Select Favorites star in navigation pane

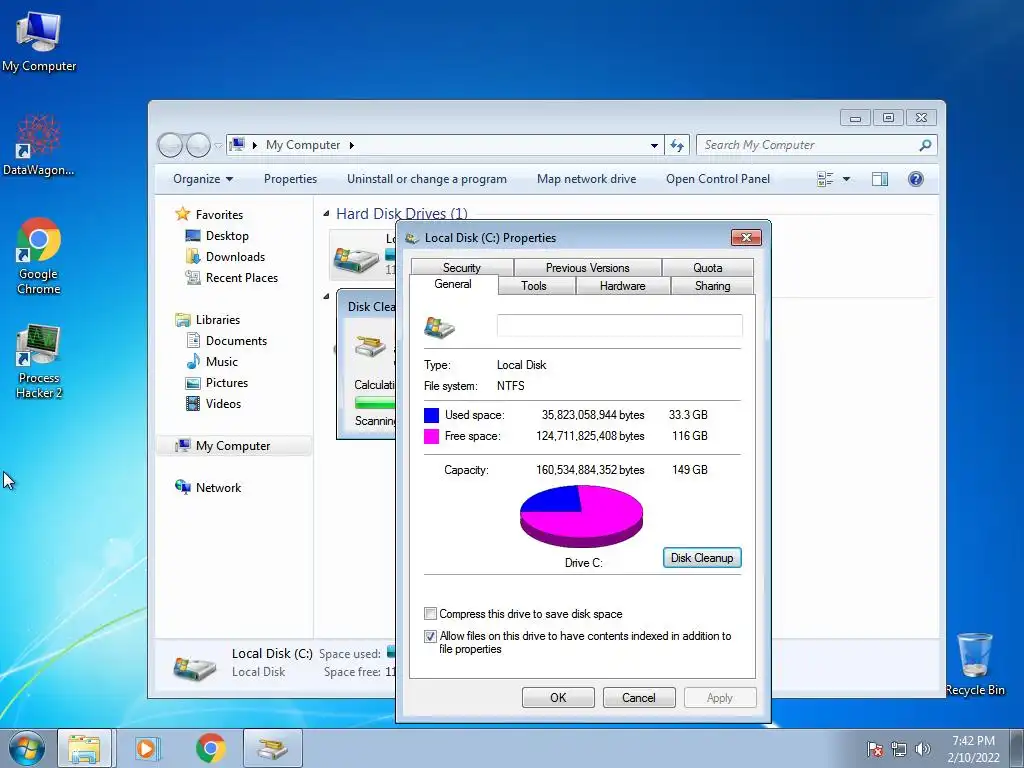tap(183, 214)
